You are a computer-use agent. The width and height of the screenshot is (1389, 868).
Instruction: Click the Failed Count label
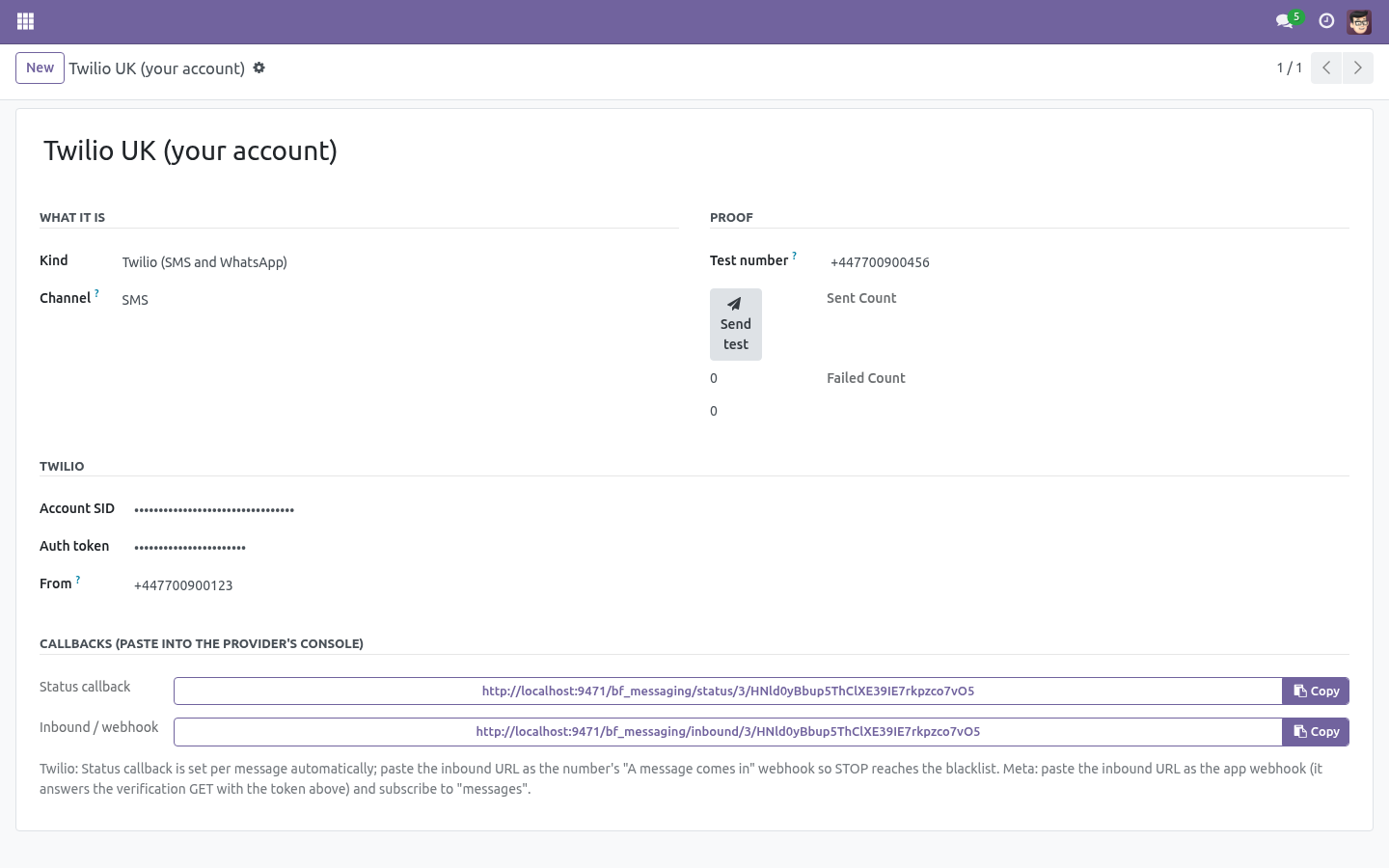tap(866, 378)
